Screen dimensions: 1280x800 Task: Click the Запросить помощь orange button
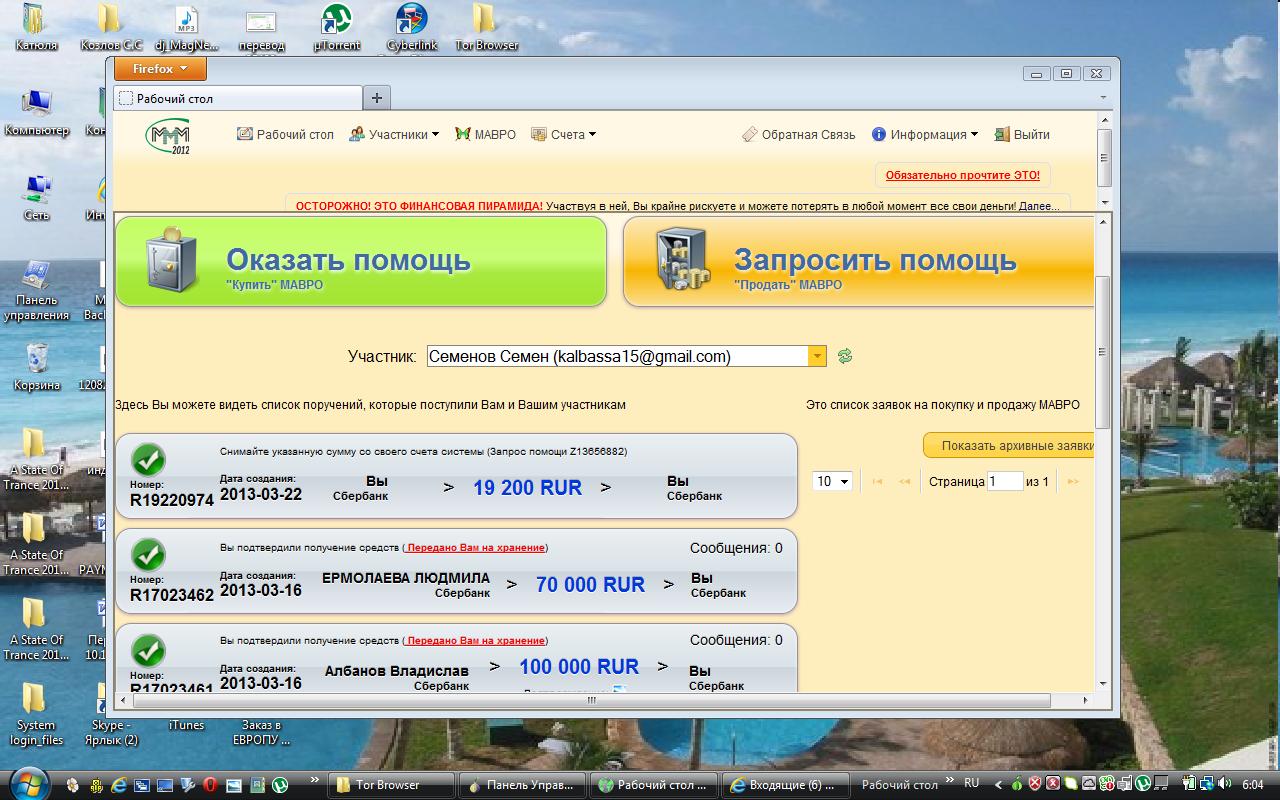pos(858,261)
